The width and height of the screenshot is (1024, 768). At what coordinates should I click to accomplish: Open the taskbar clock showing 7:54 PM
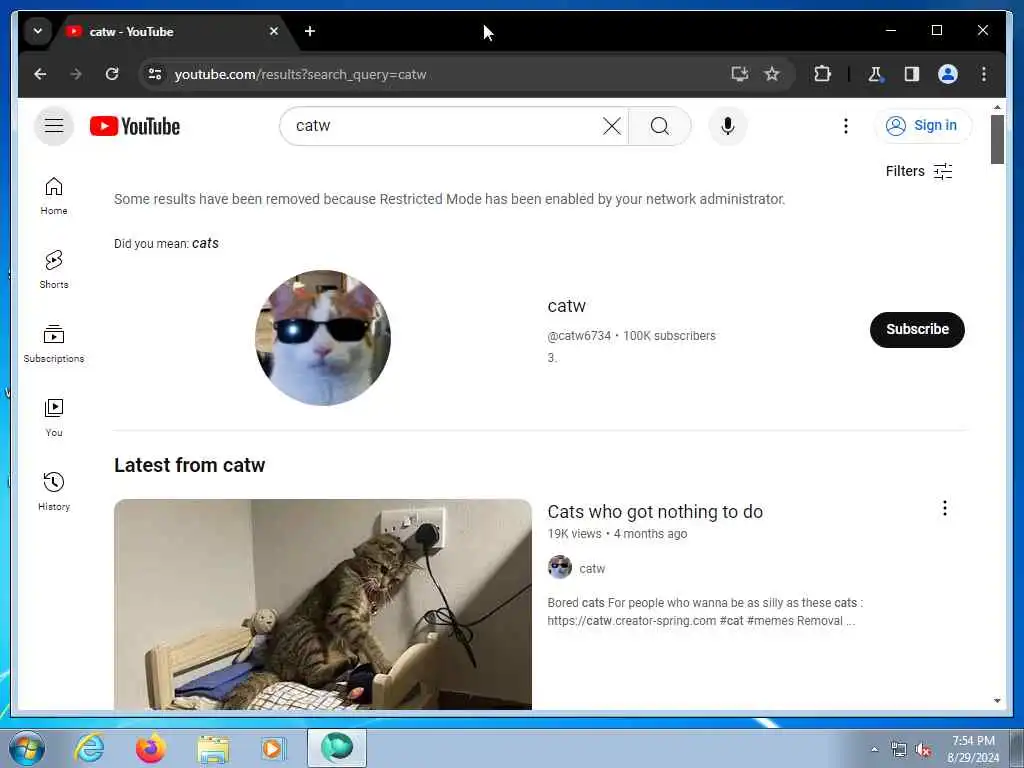coord(973,749)
